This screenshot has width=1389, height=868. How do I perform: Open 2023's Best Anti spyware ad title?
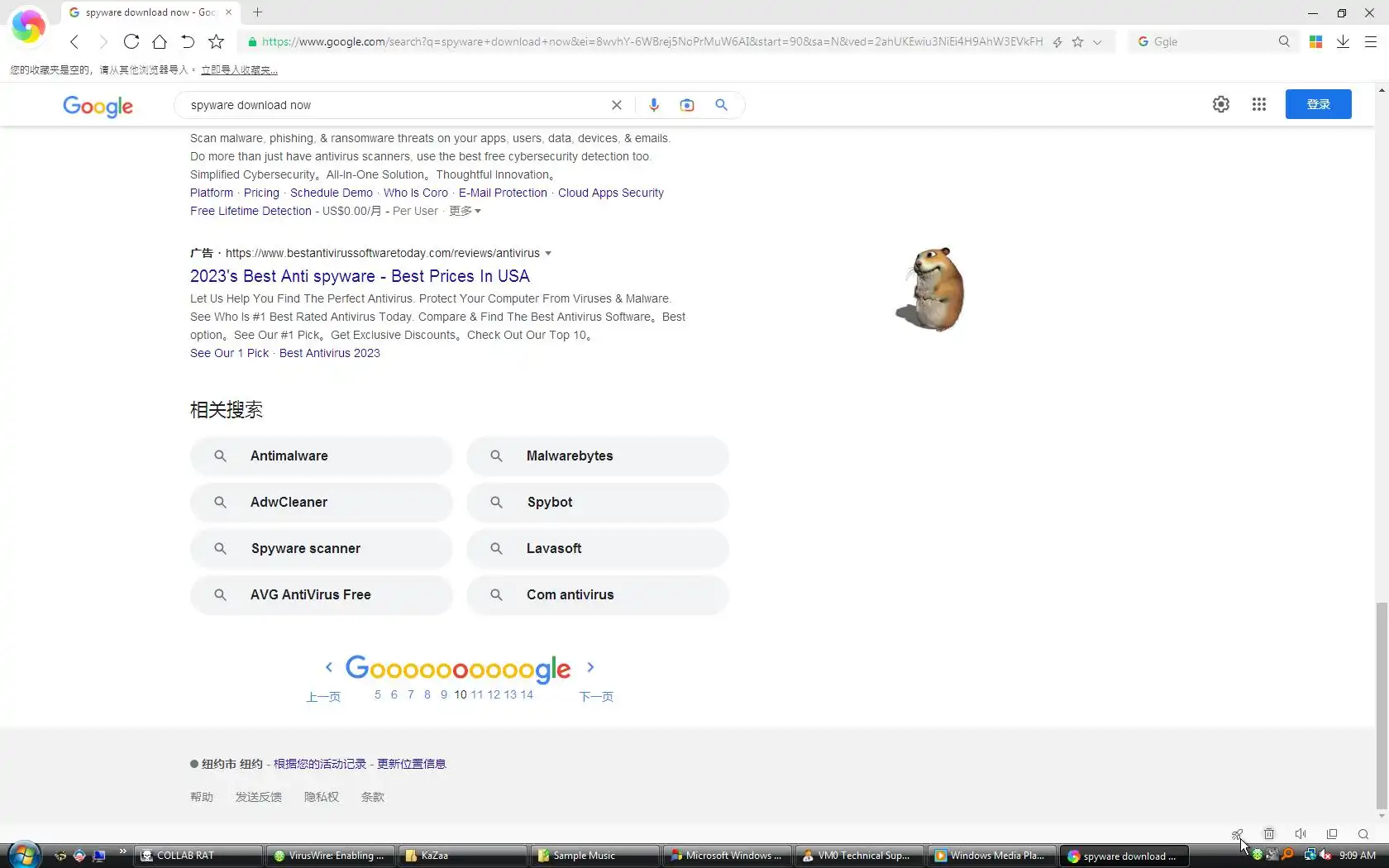coord(360,276)
